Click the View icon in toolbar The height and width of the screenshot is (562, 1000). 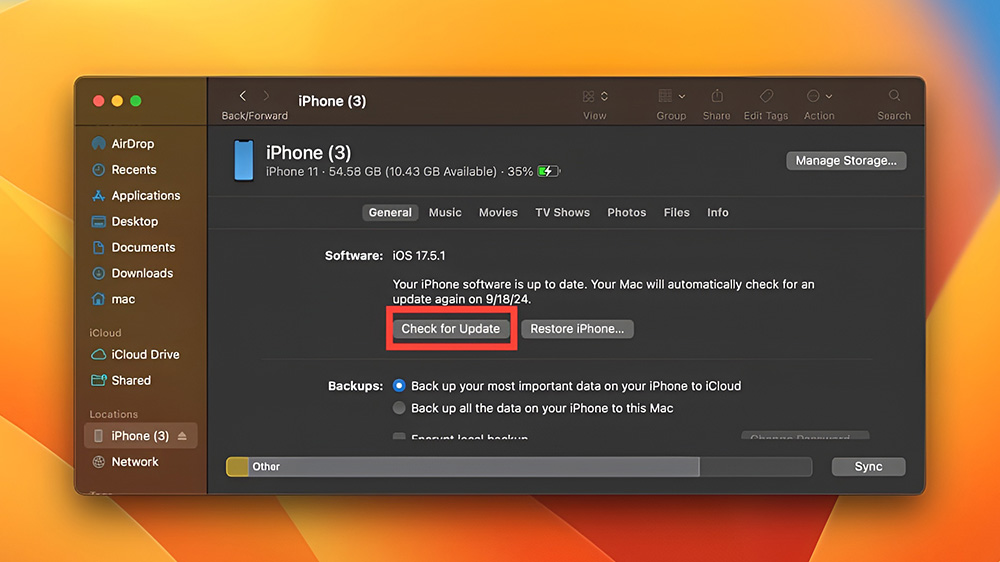(588, 96)
